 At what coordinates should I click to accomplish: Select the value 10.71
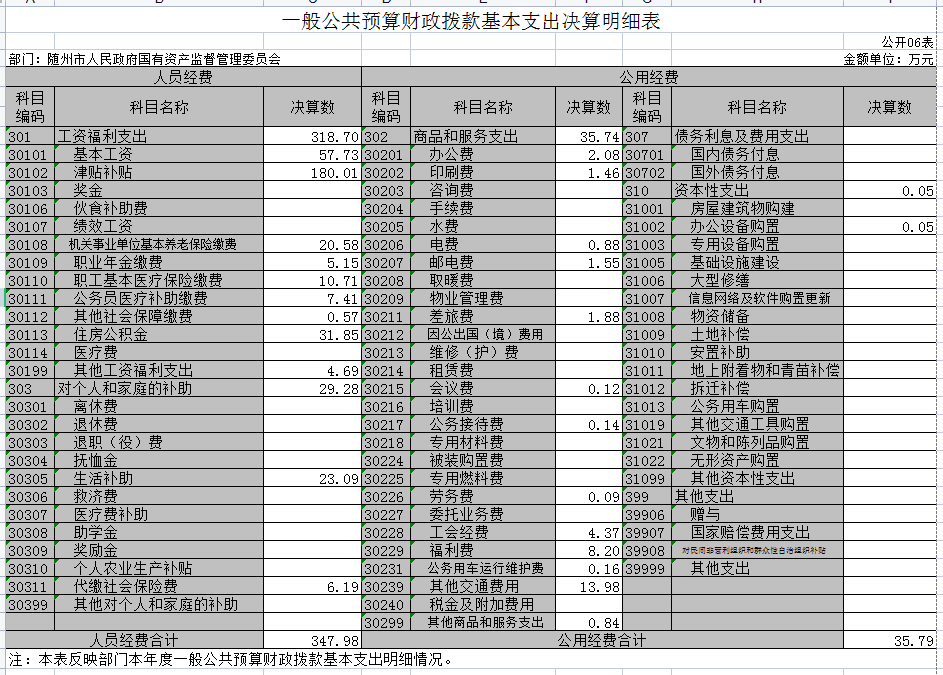click(312, 280)
